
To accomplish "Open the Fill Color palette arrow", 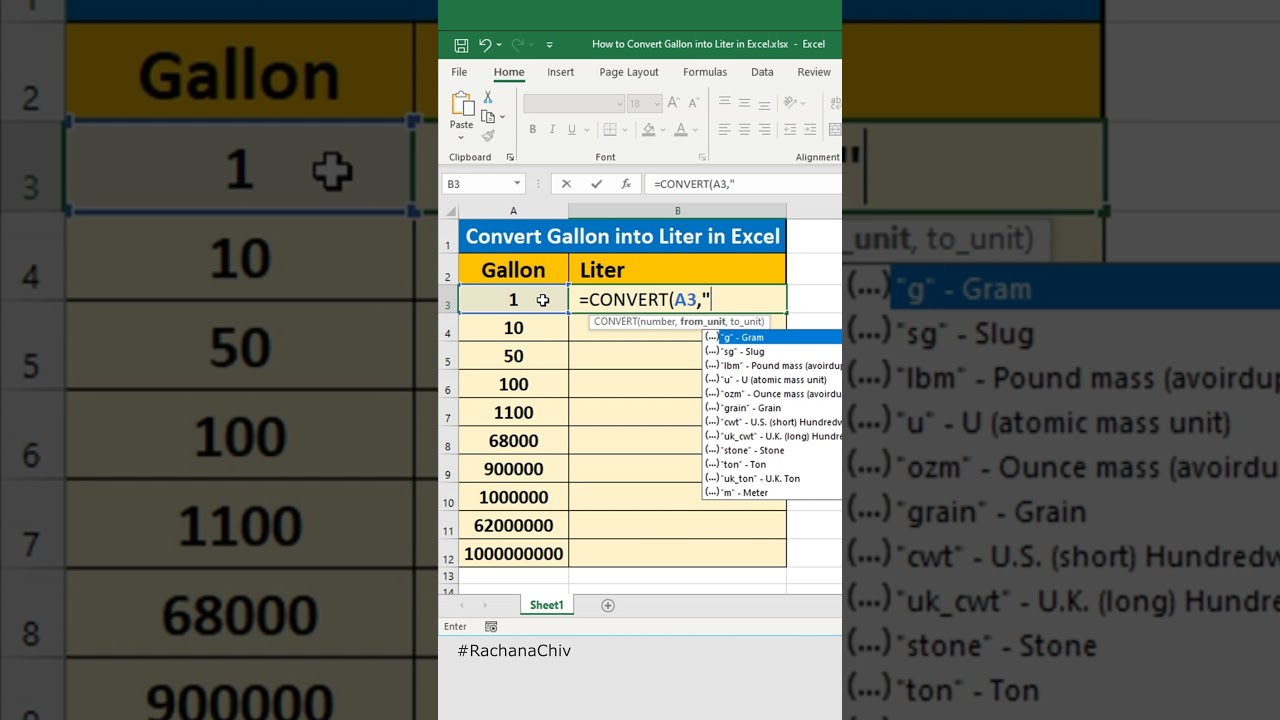I will pos(662,130).
